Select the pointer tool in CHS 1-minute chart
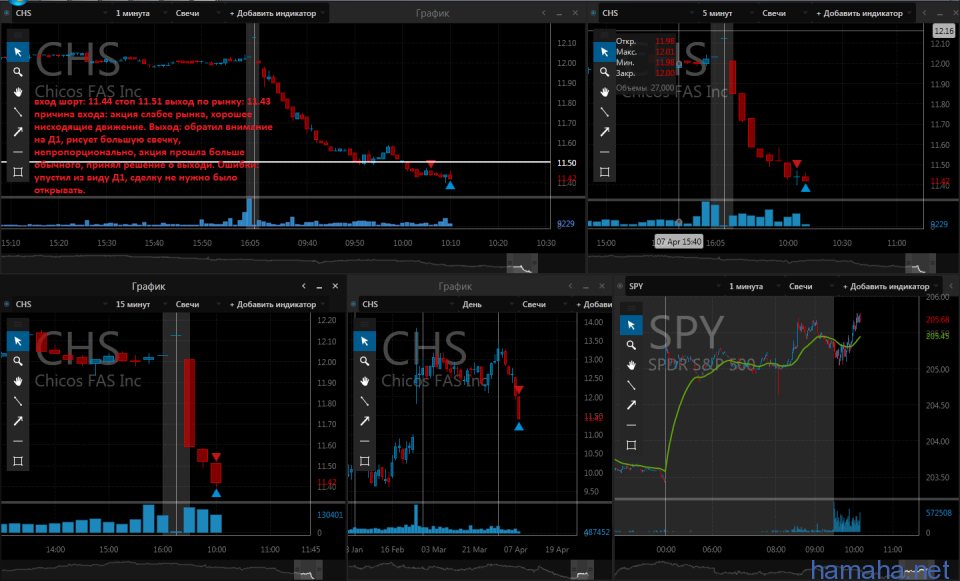 coord(18,52)
